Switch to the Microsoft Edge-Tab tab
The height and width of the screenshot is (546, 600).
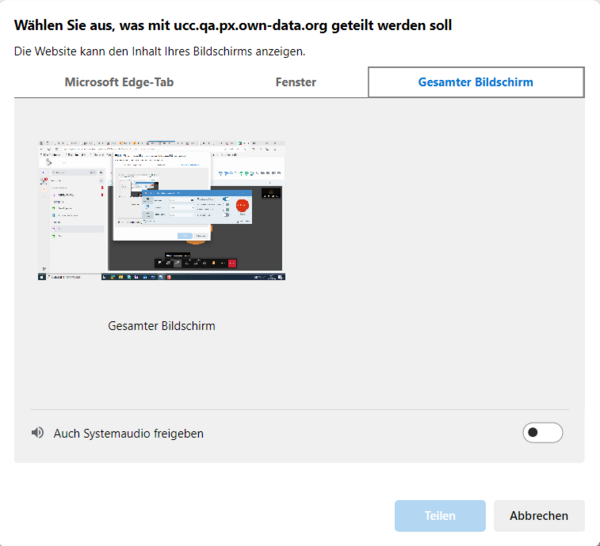(x=119, y=82)
